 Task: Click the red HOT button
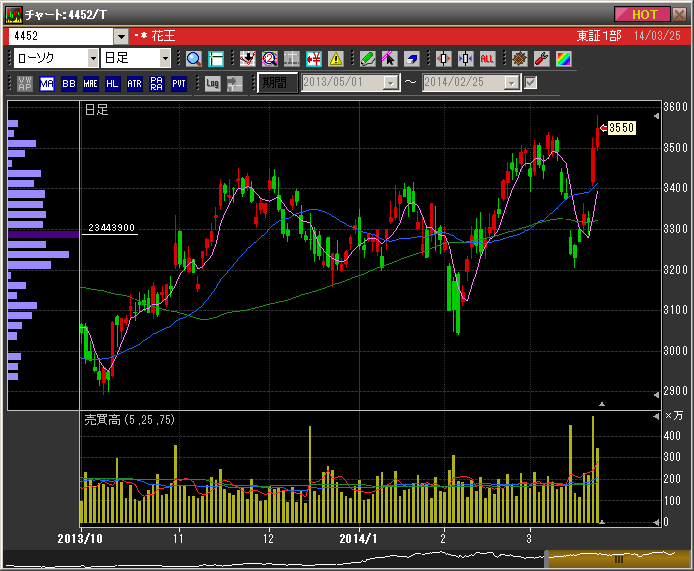(644, 14)
